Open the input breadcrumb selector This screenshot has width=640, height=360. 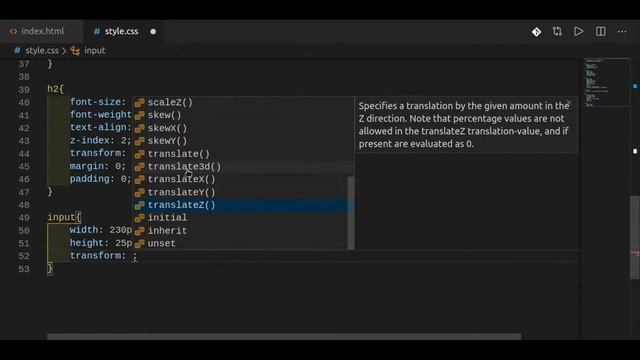tap(95, 51)
